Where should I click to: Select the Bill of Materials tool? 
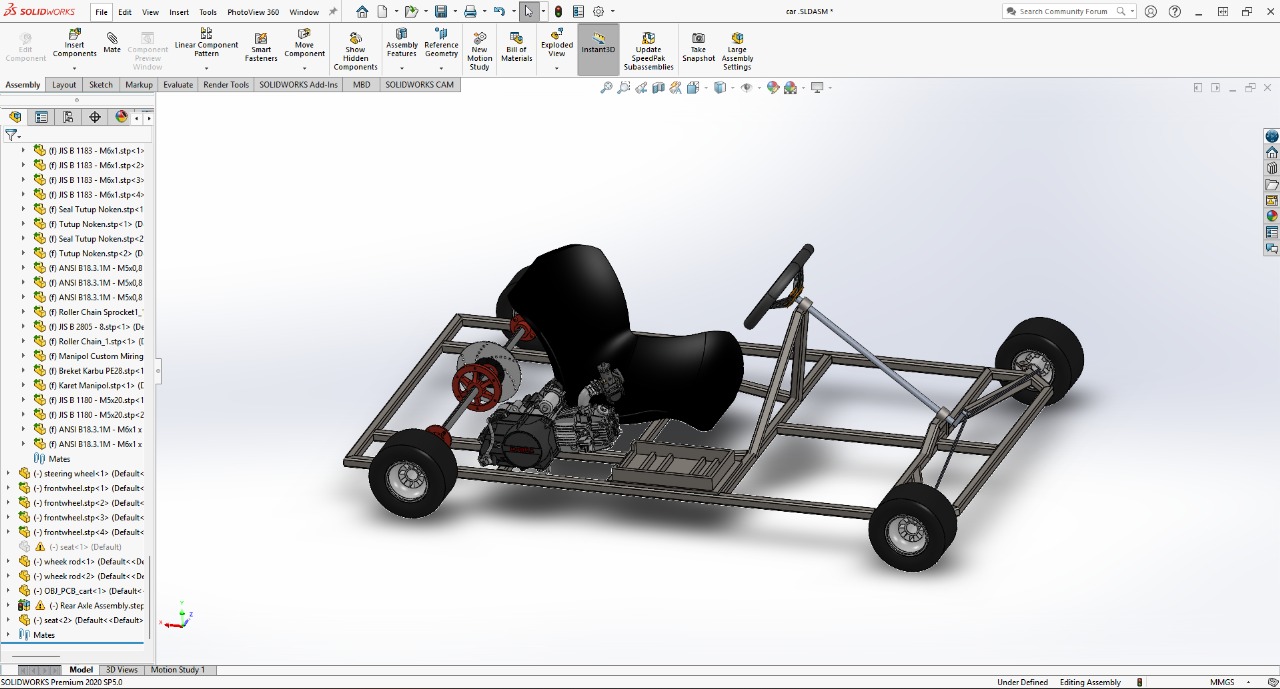coord(516,43)
